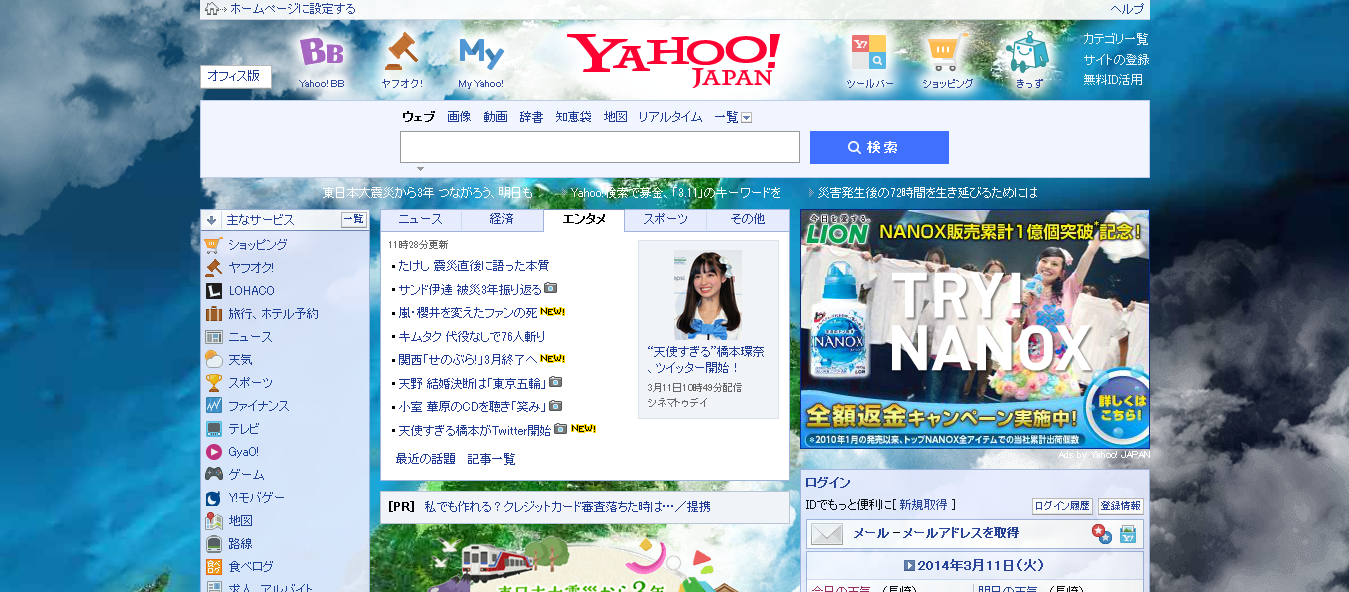Select the 動画 search category
The width and height of the screenshot is (1349, 592).
pyautogui.click(x=495, y=117)
